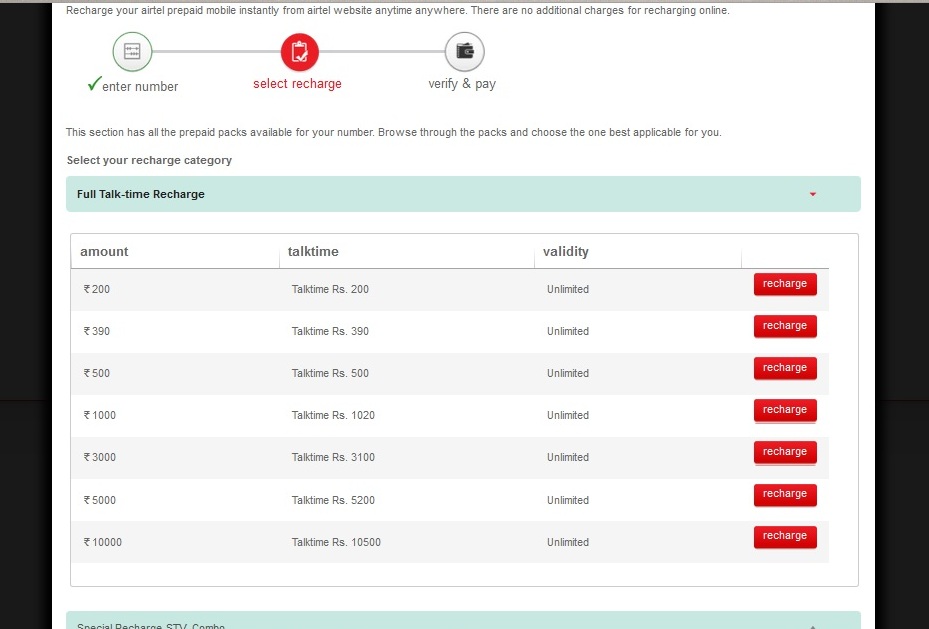Click Unlimited validity in the ₹1000 row
Image resolution: width=929 pixels, height=629 pixels.
click(568, 415)
